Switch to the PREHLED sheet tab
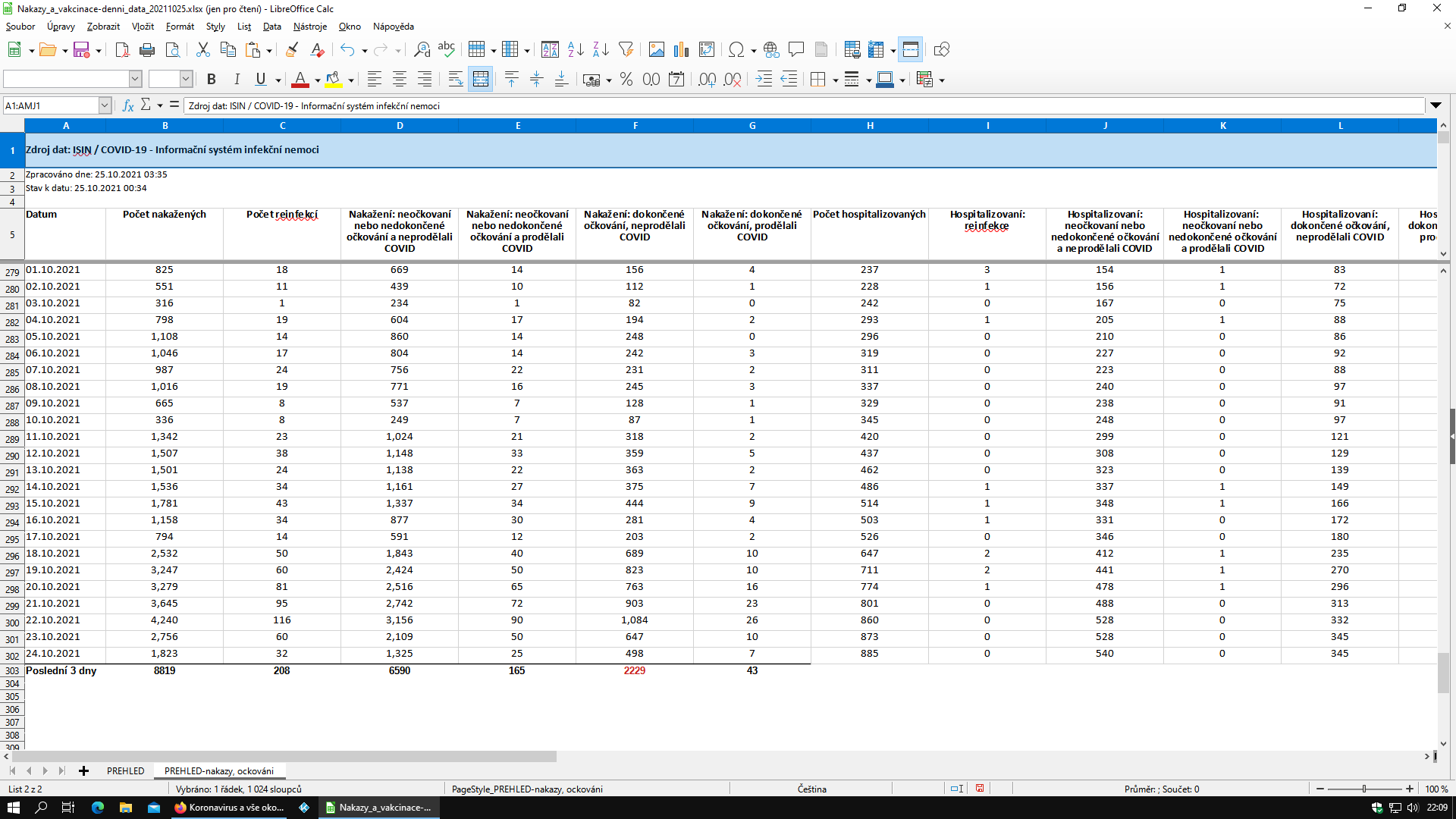This screenshot has width=1456, height=819. pos(125,771)
